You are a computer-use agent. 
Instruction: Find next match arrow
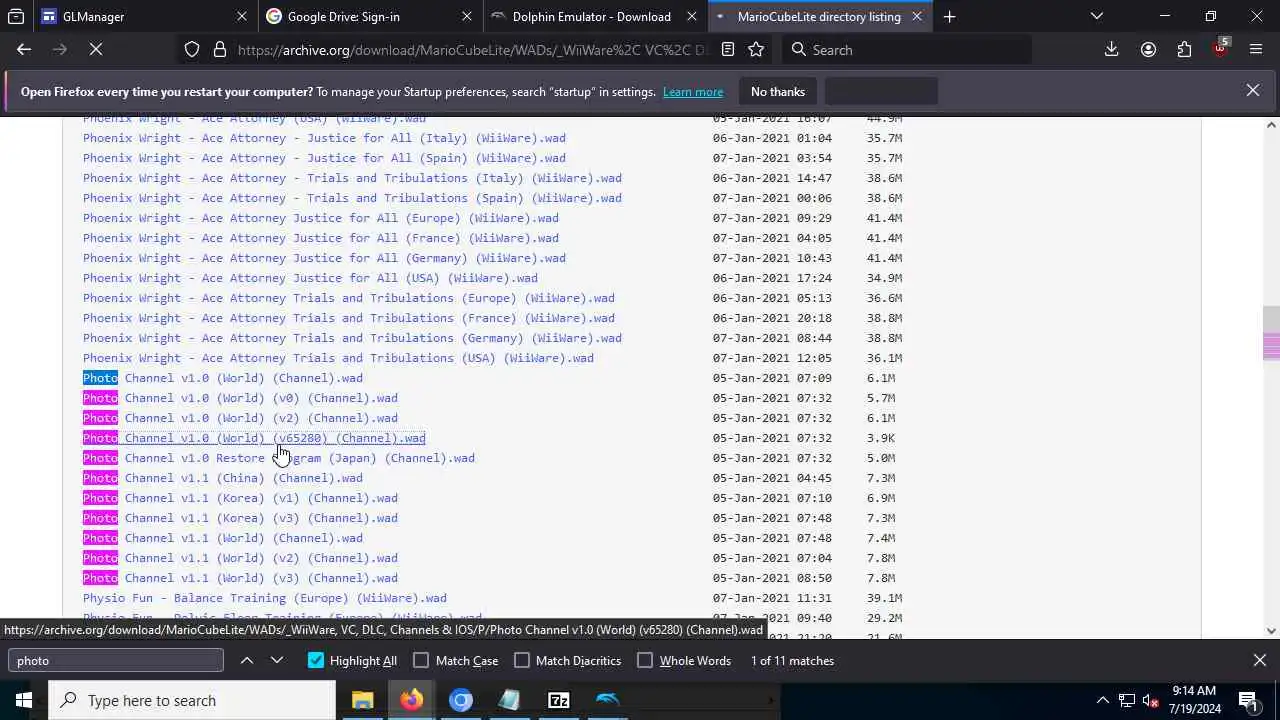(x=277, y=660)
